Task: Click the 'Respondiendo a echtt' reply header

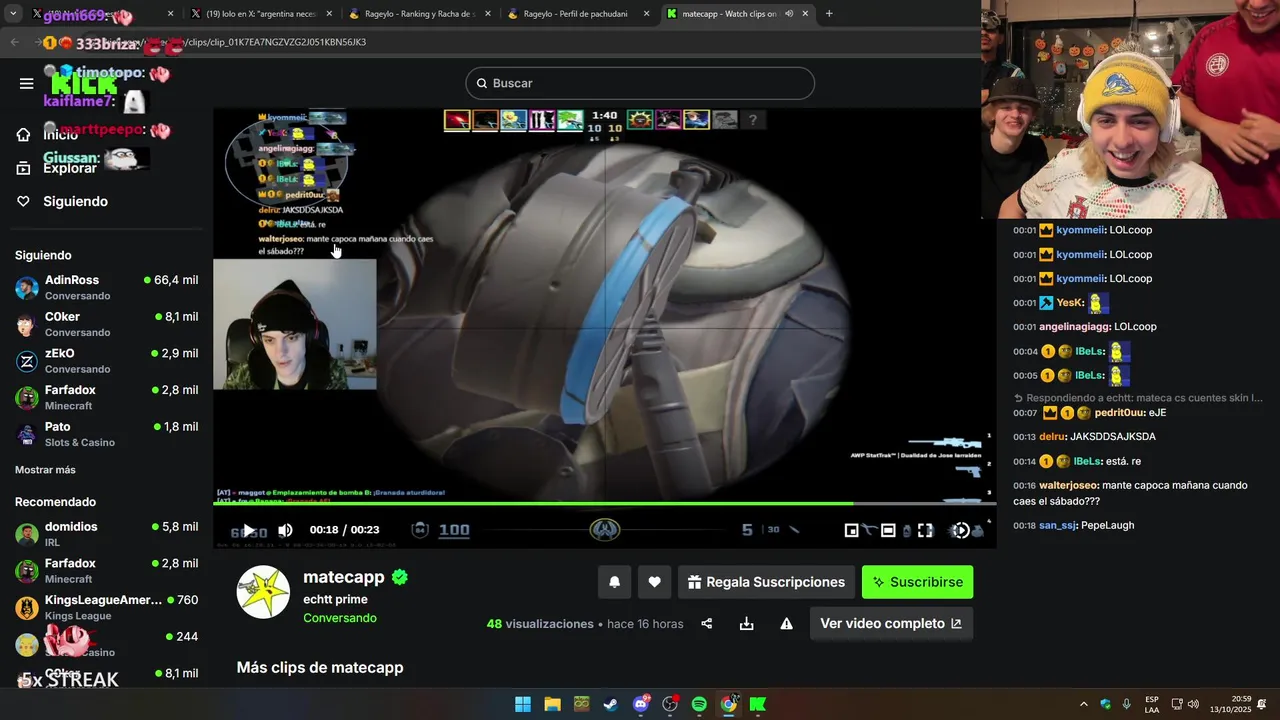Action: 1138,398
